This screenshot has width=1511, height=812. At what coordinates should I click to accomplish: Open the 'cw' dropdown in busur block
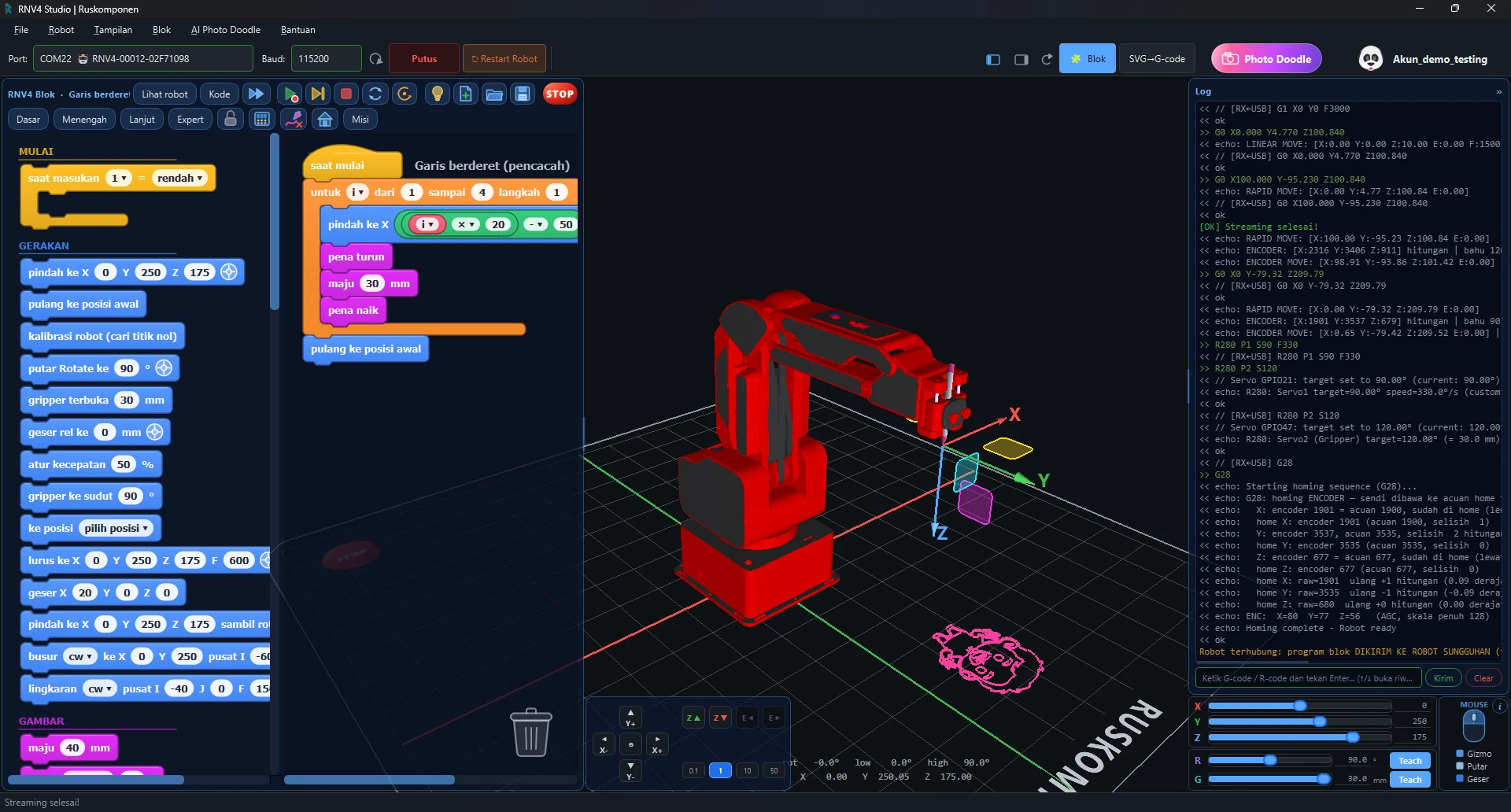click(x=80, y=656)
